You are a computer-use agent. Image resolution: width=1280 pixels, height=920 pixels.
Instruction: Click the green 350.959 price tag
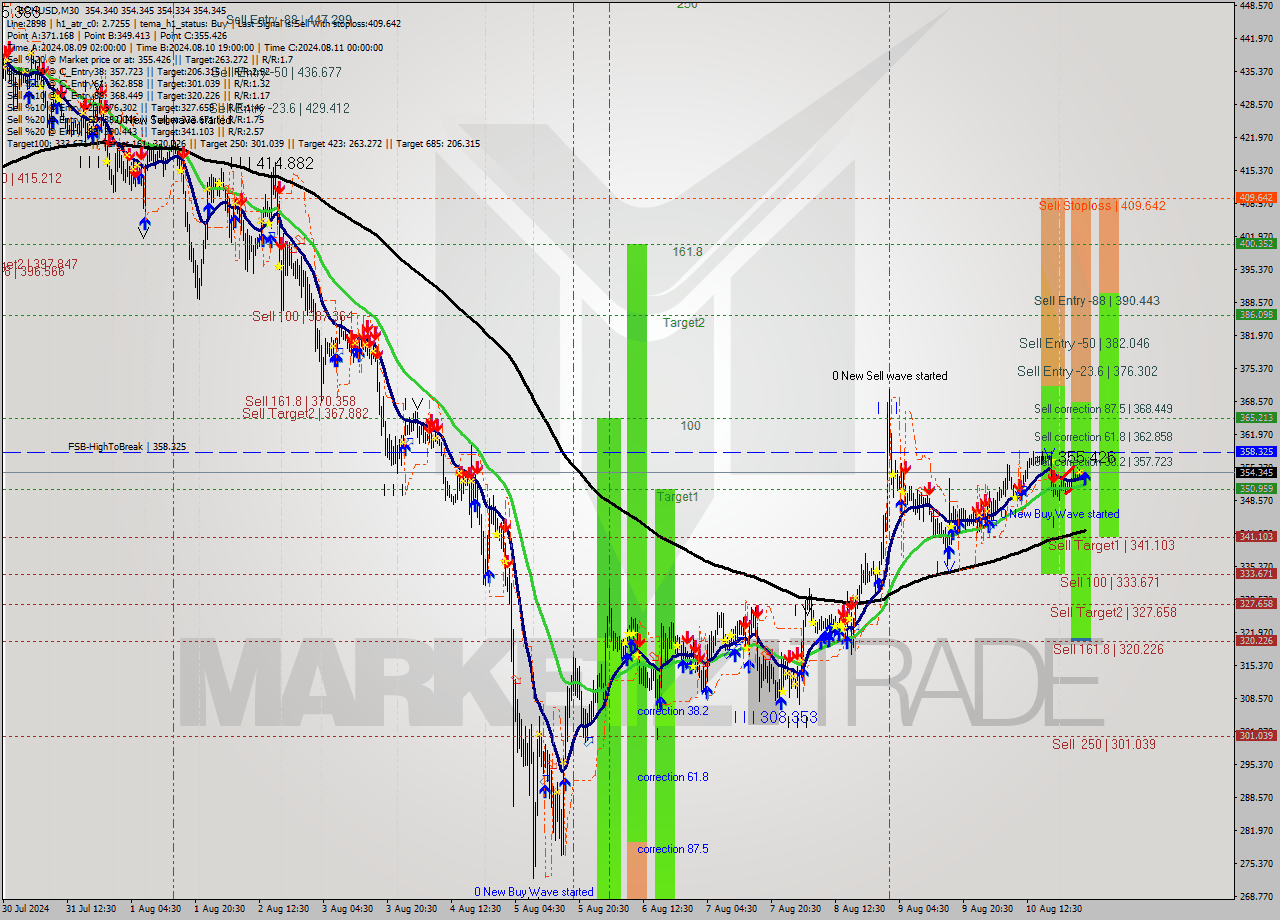point(1256,489)
